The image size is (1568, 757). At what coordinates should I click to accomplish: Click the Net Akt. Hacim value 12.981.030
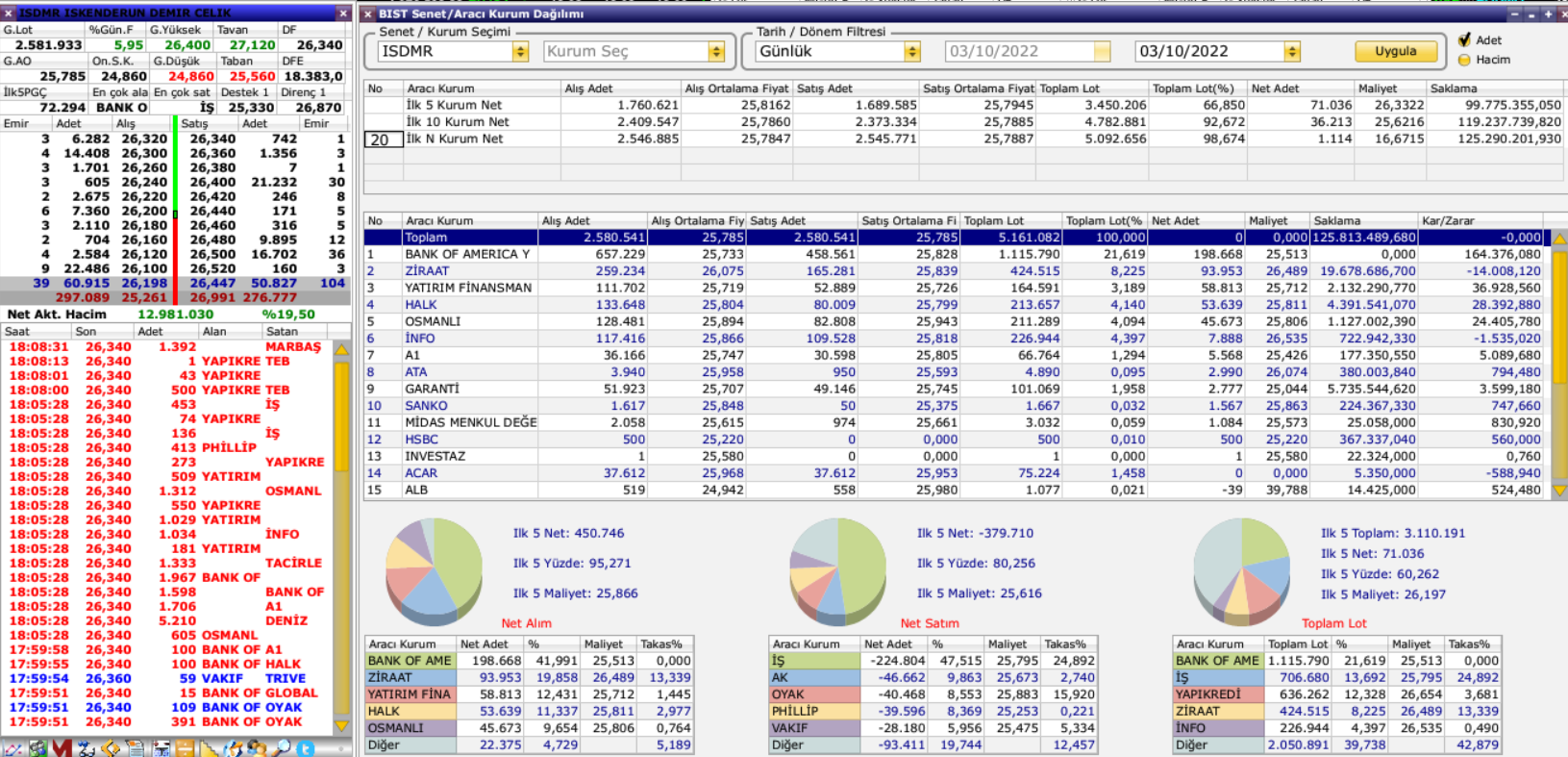(x=176, y=315)
